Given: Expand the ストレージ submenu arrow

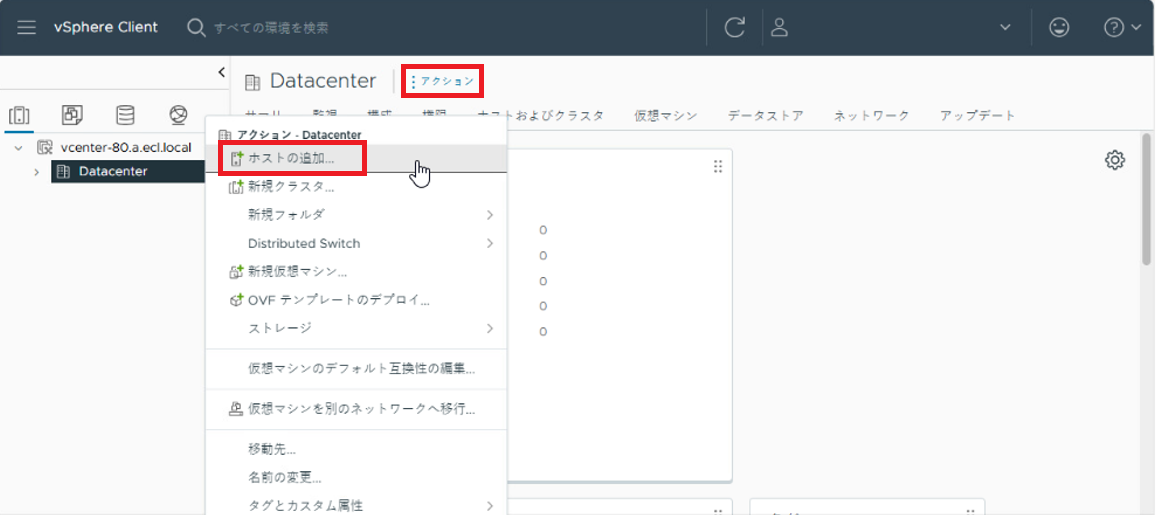Looking at the screenshot, I should click(490, 328).
